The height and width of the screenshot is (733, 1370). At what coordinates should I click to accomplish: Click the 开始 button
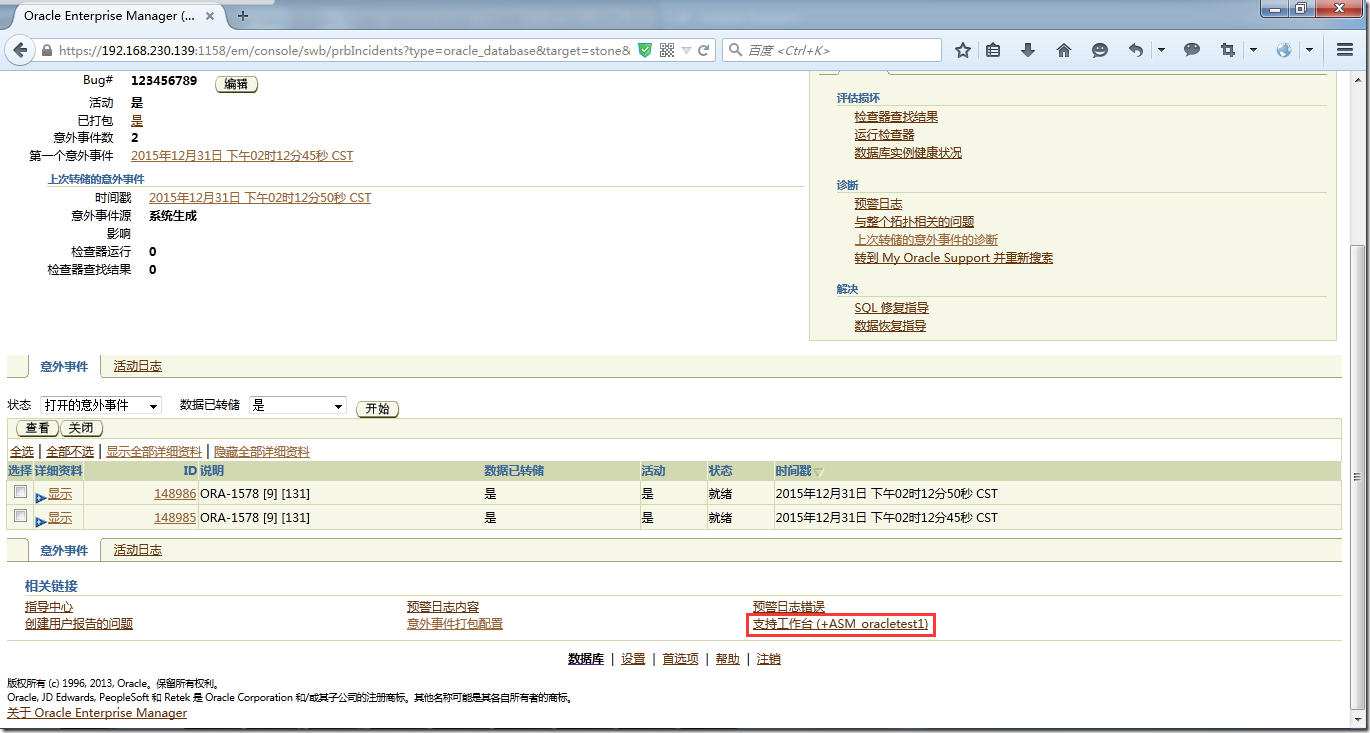[377, 409]
